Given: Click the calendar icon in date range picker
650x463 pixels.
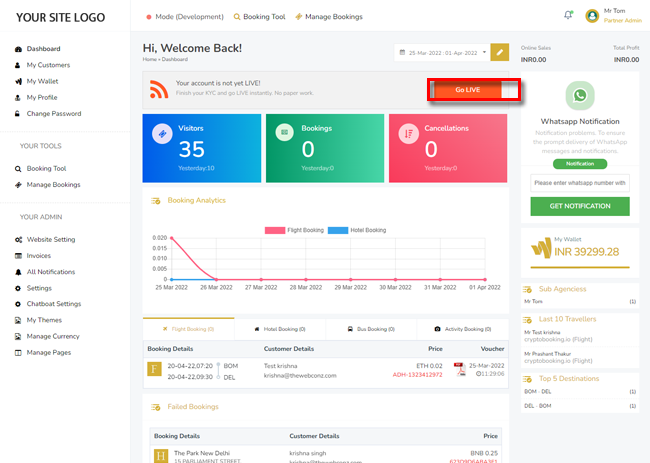Looking at the screenshot, I should click(x=402, y=53).
